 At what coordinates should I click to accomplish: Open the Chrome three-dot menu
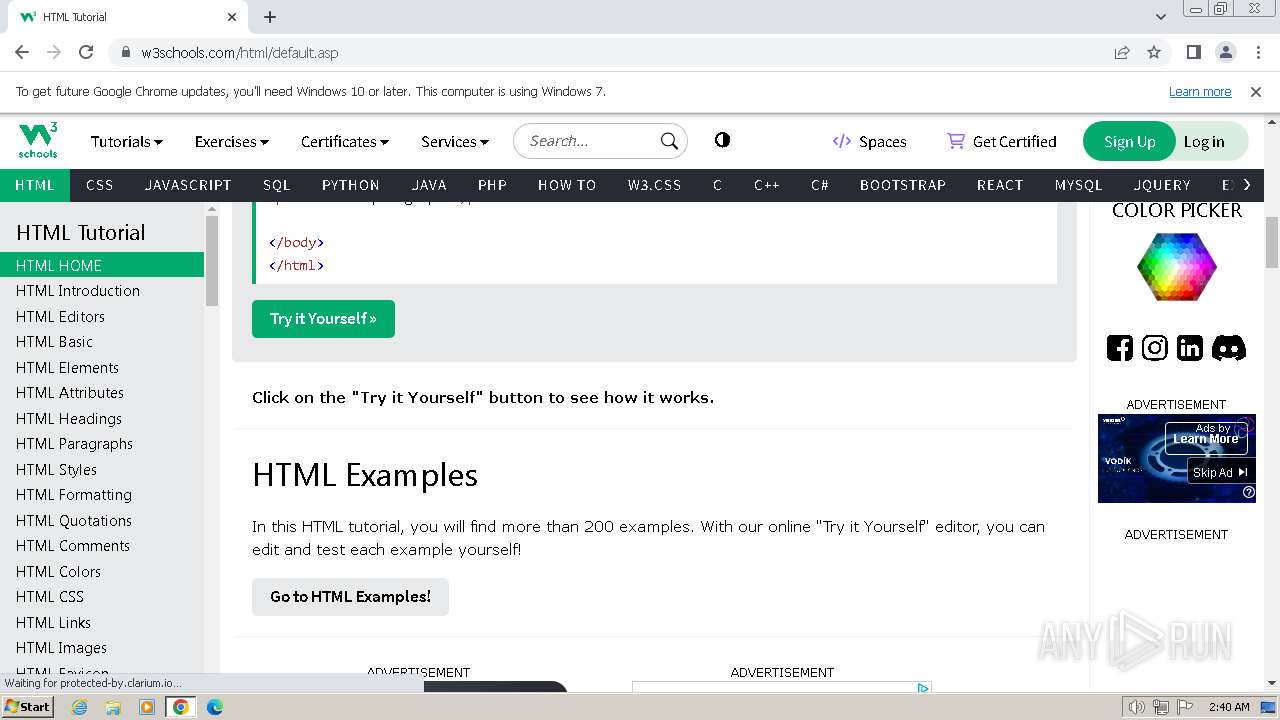click(x=1257, y=52)
